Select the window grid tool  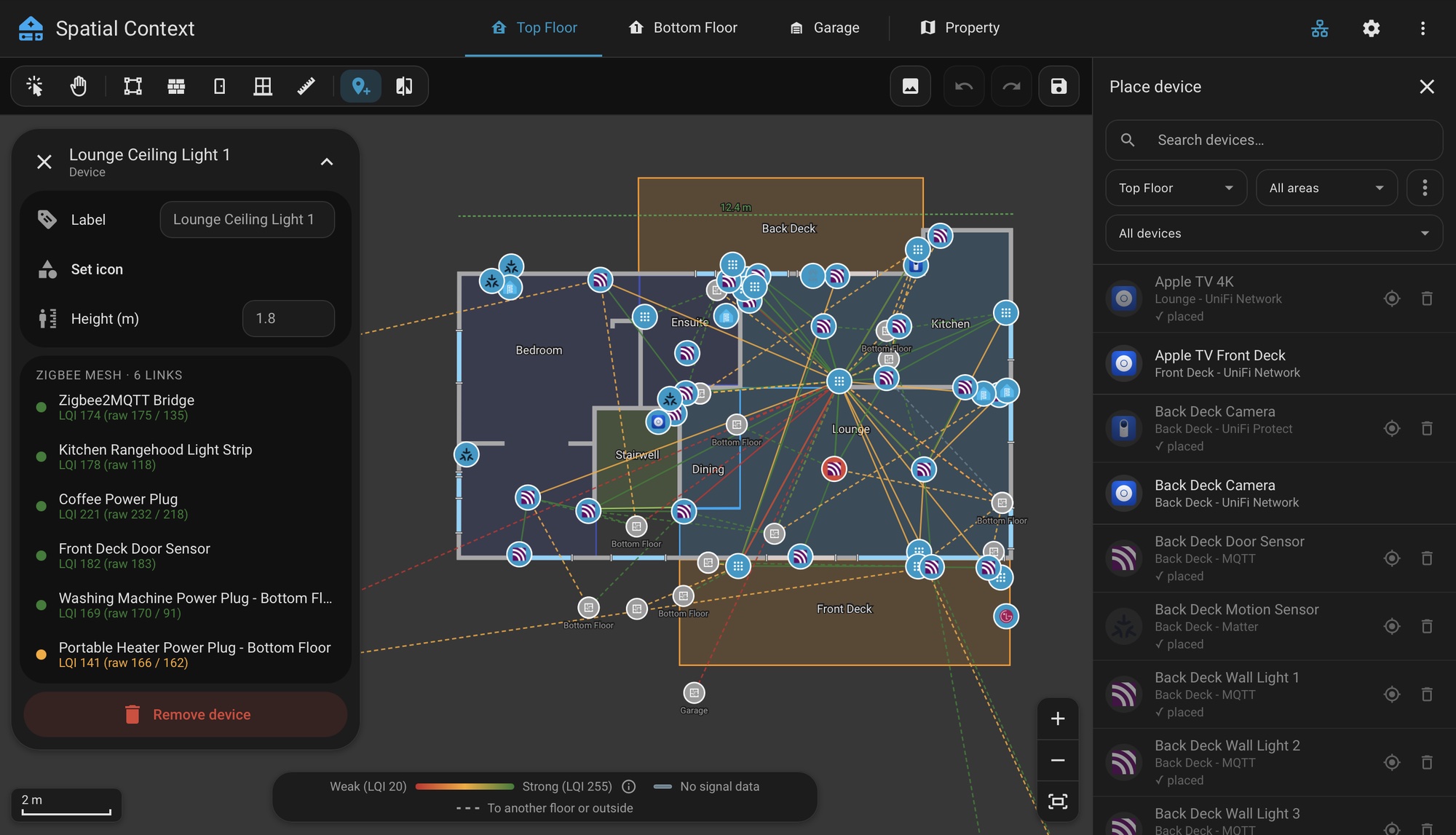click(263, 87)
